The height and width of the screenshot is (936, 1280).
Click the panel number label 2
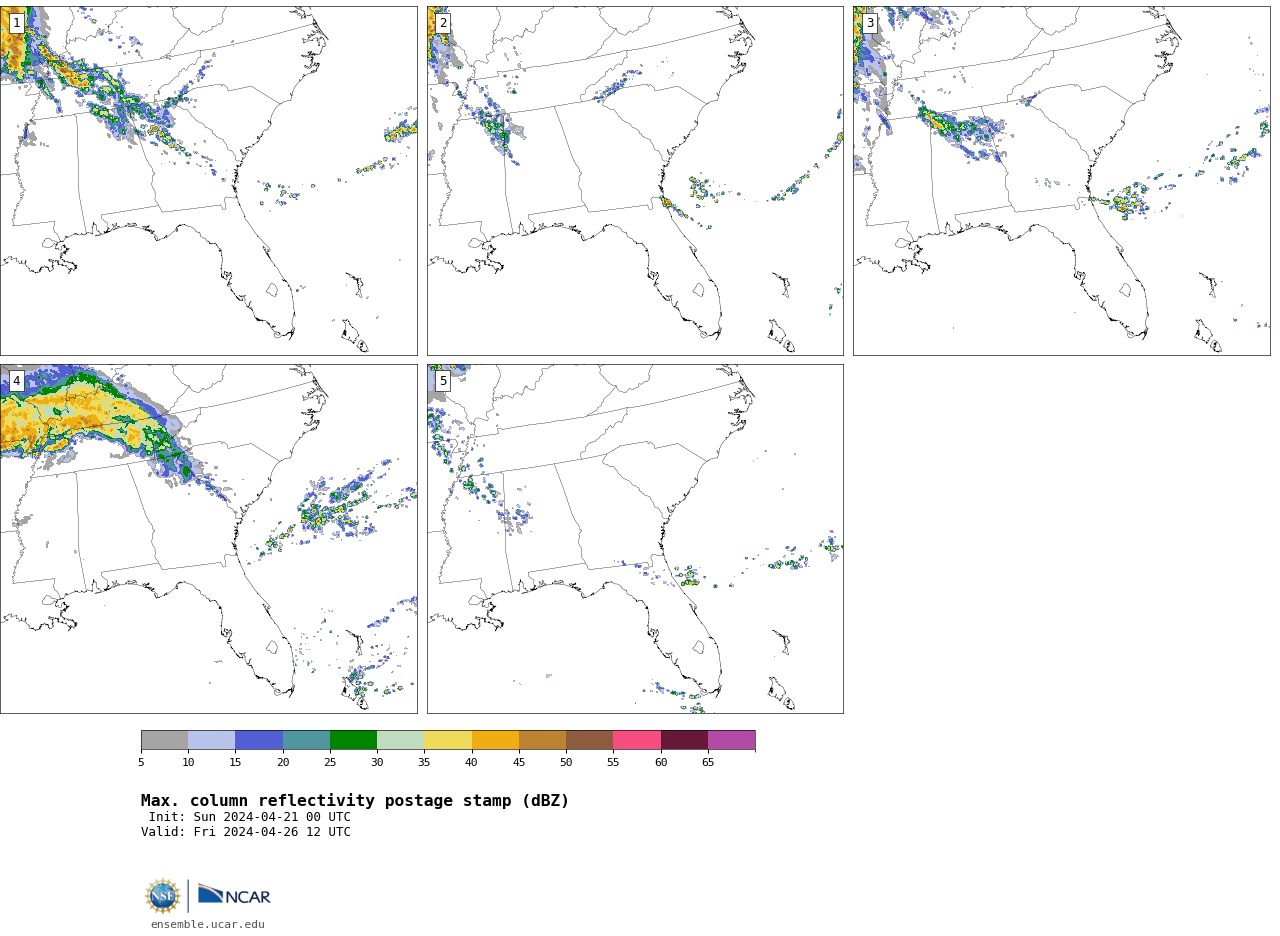443,23
